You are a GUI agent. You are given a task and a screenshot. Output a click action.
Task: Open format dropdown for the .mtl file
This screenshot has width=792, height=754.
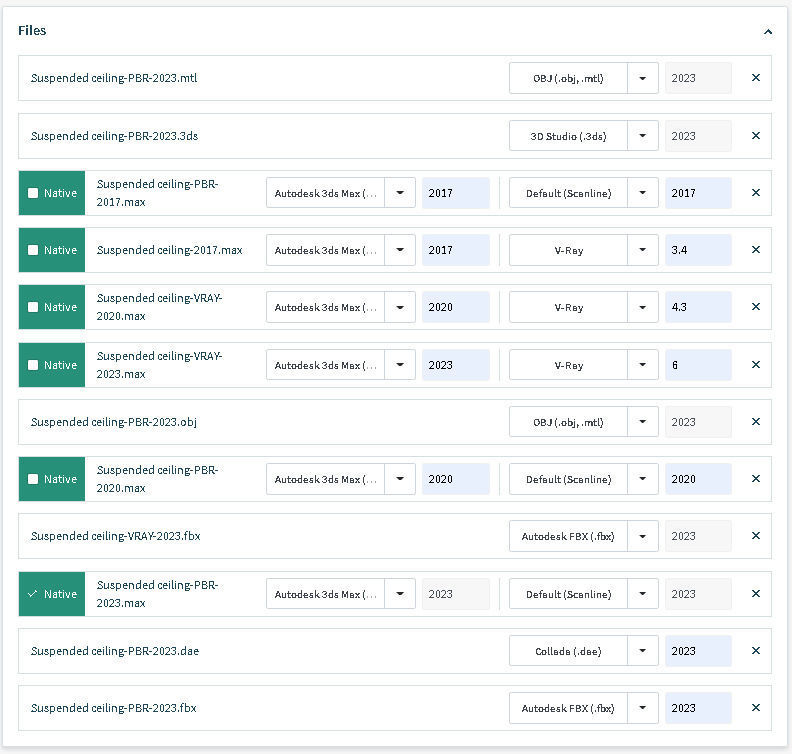pos(643,78)
